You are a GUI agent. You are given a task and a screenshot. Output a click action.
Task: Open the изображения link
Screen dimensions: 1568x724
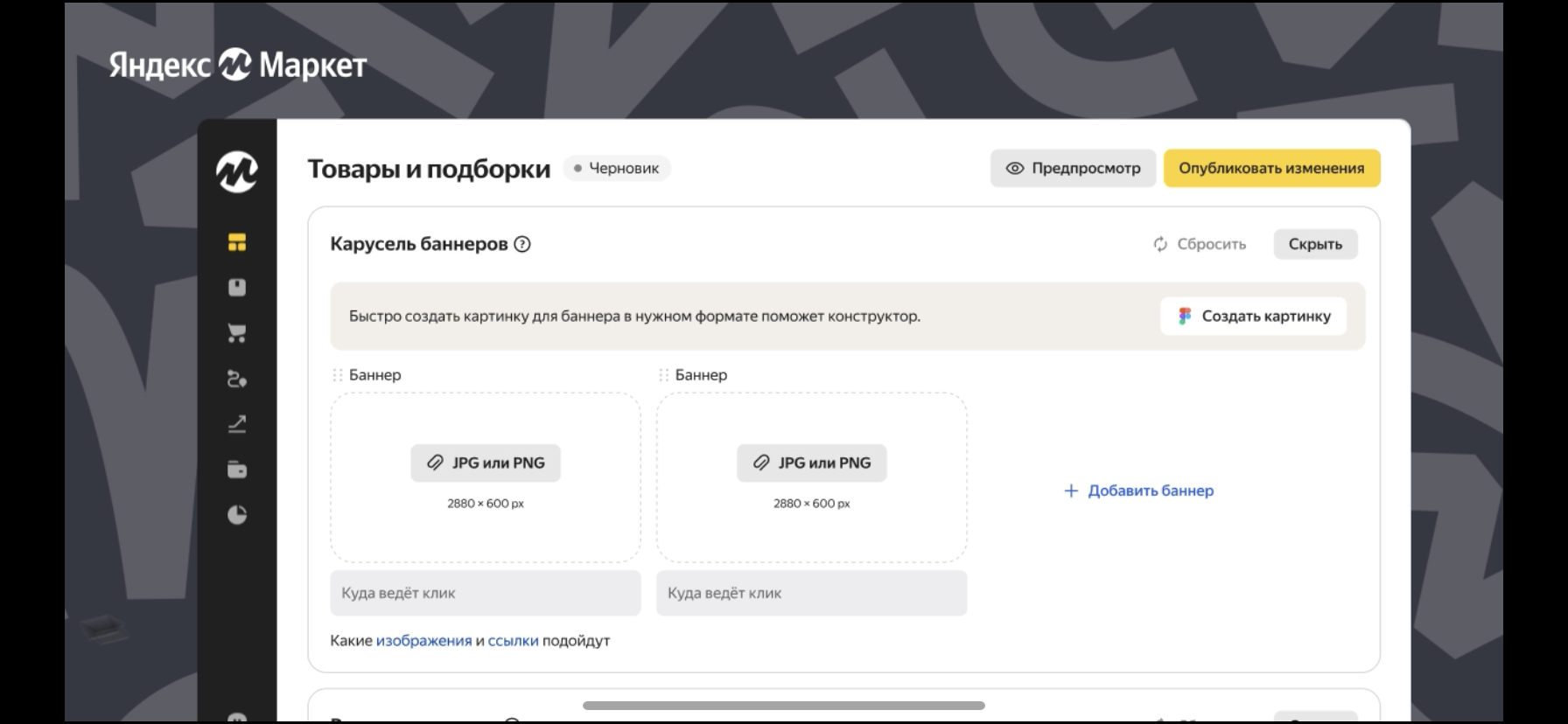tap(423, 641)
